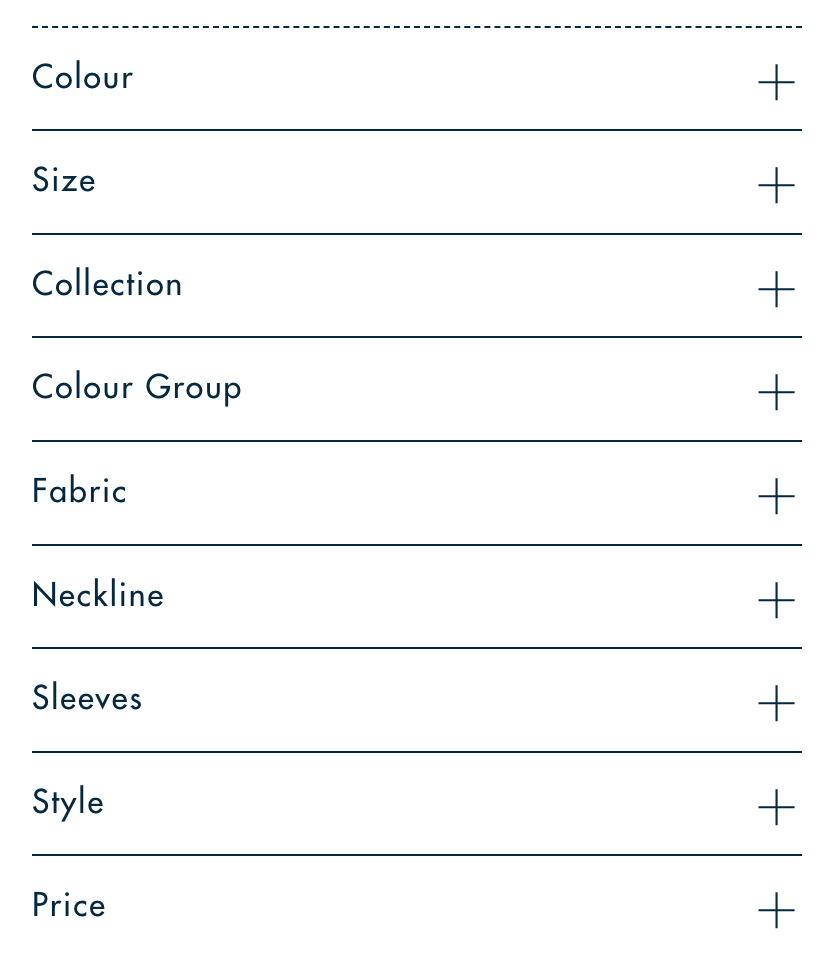Image resolution: width=824 pixels, height=962 pixels.
Task: Select the Style filter heading
Action: [68, 803]
